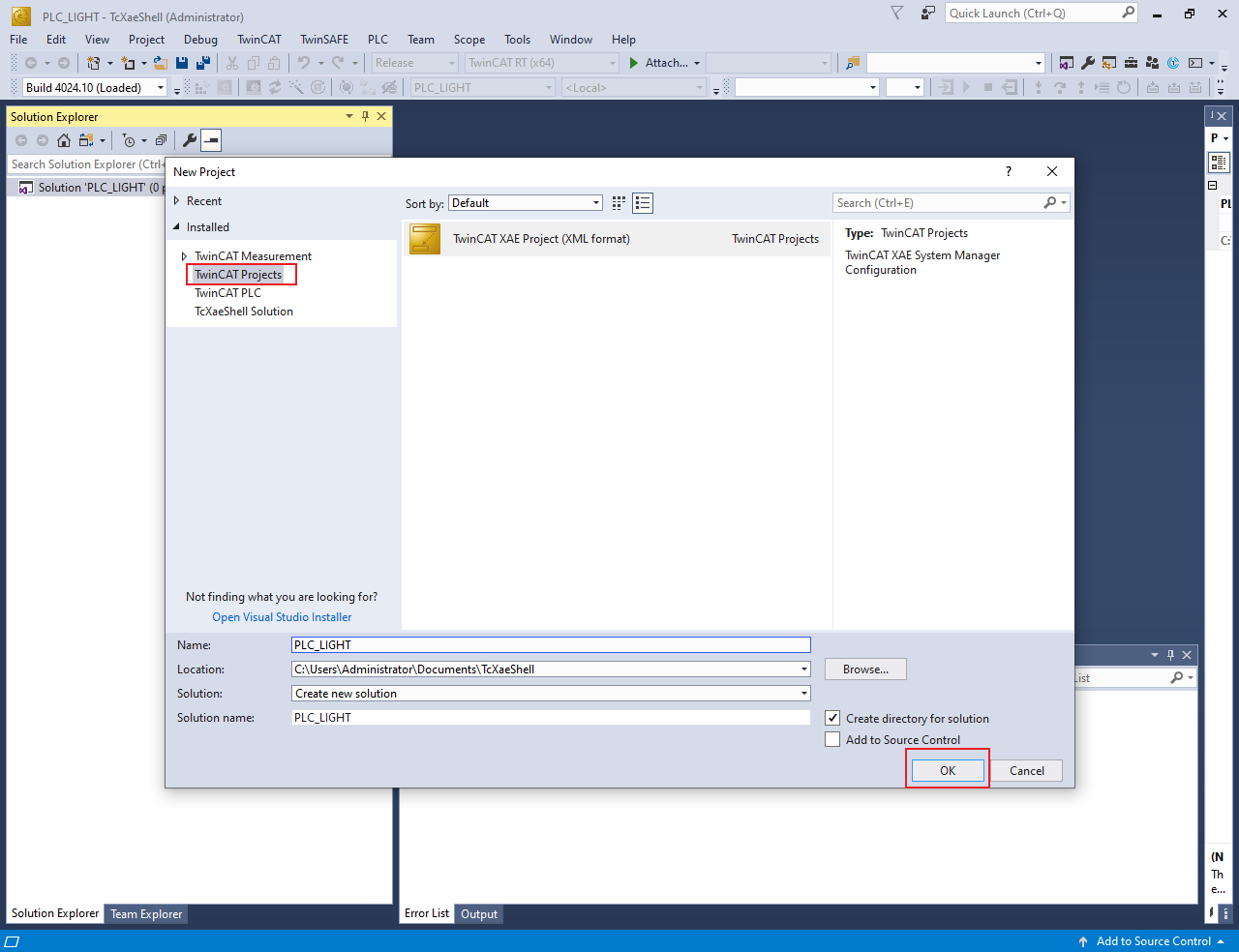Click the Save All toolbar icon

click(x=203, y=63)
